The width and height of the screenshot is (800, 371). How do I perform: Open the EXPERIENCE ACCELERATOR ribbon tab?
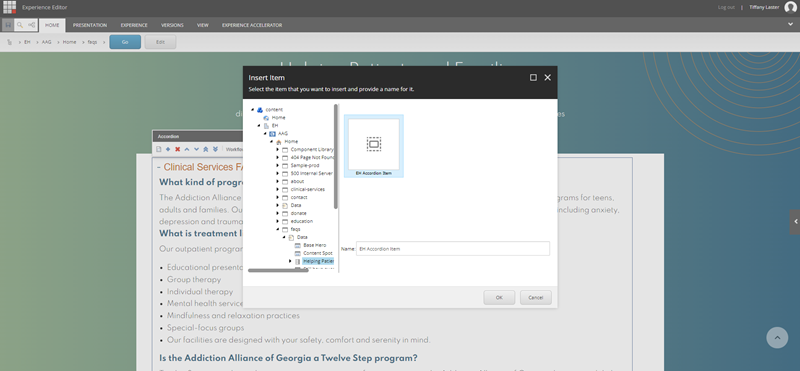click(252, 25)
